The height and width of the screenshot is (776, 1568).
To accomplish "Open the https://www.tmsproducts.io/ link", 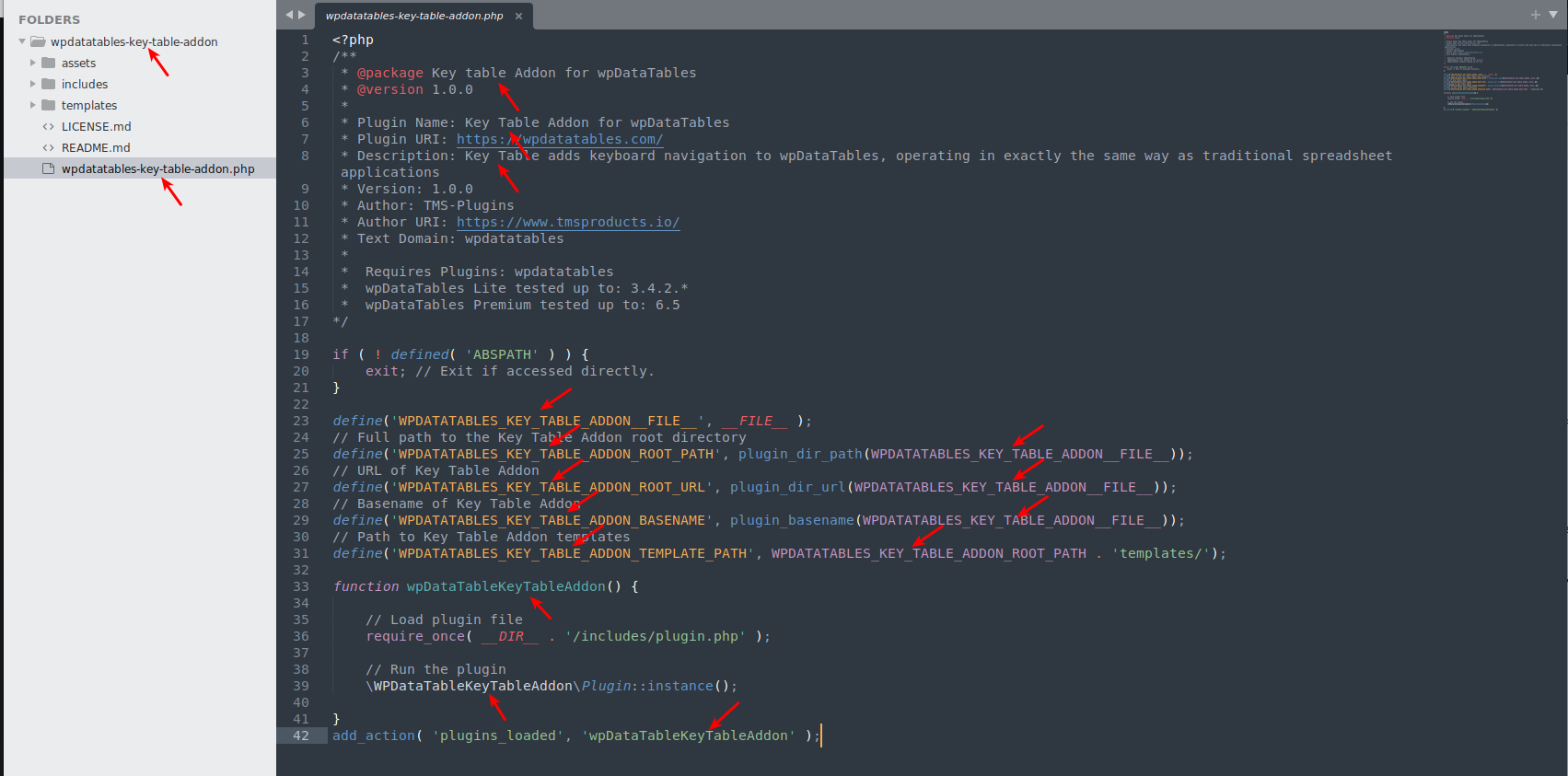I will 568,222.
